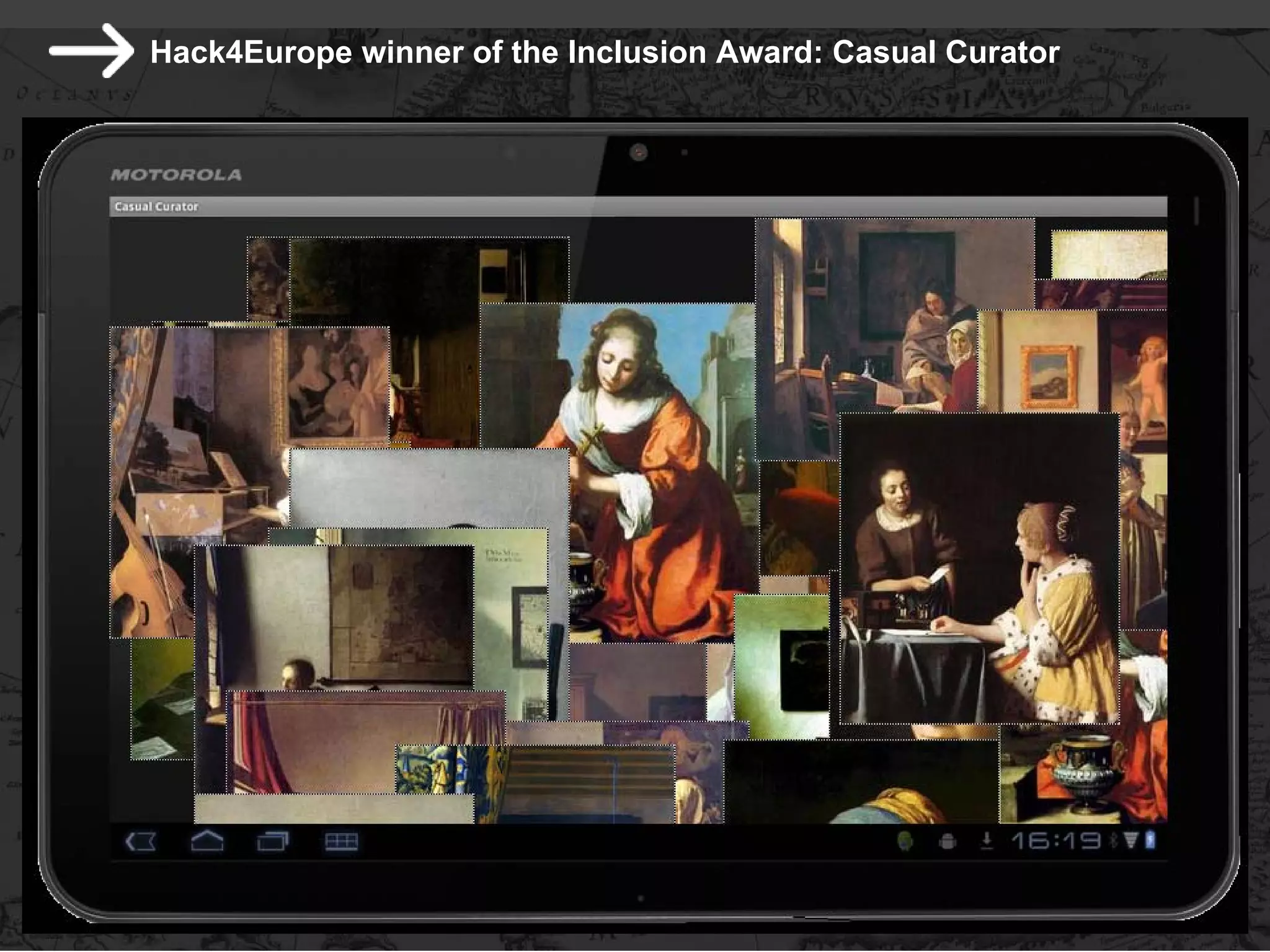Select pale cream tile at top right corner
This screenshot has height=952, width=1270.
[1109, 254]
